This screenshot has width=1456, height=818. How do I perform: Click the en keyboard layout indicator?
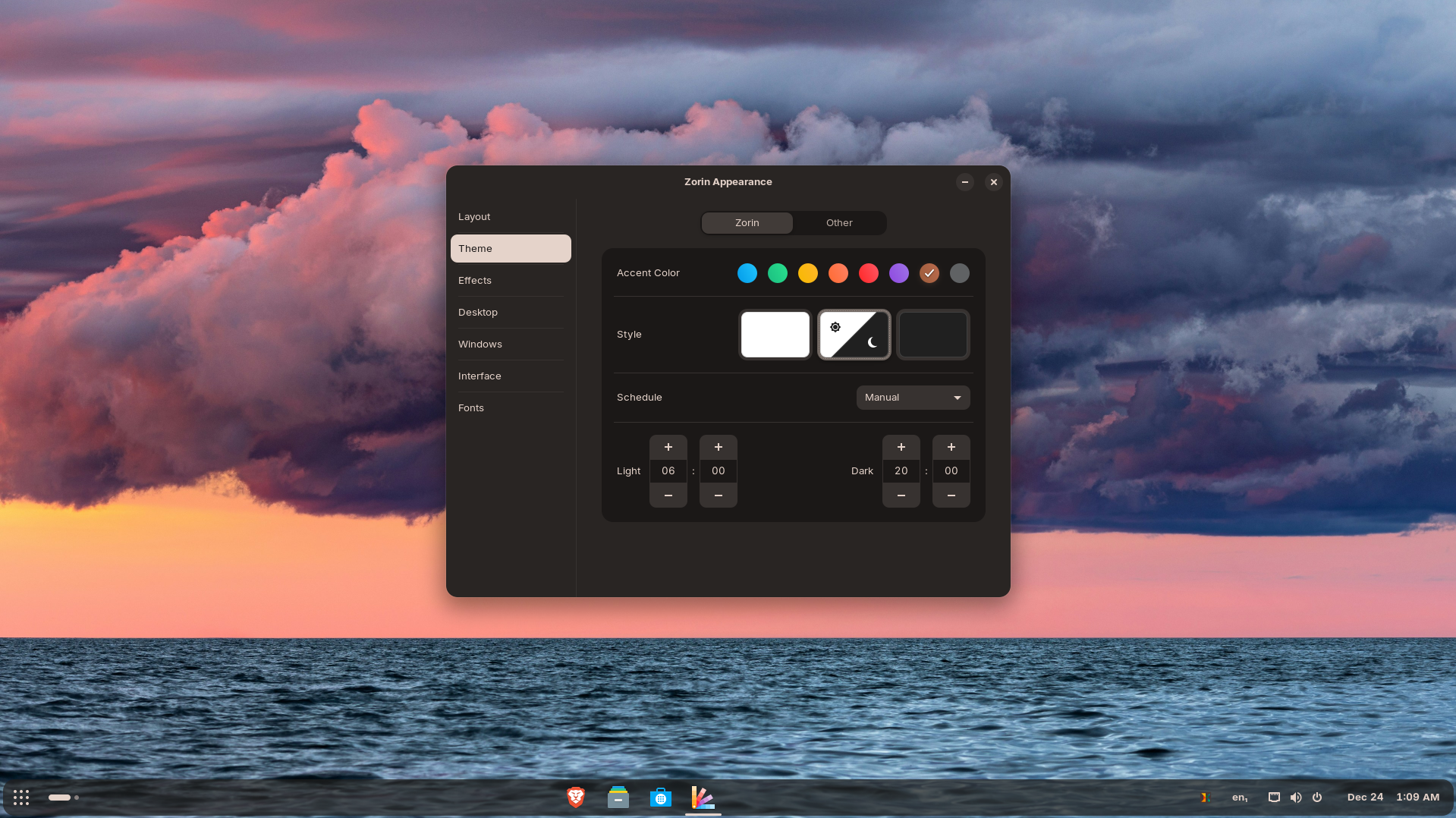(x=1239, y=798)
